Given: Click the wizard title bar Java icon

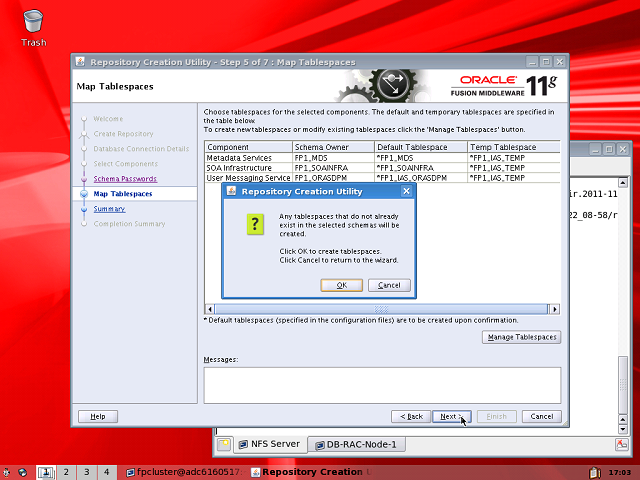Looking at the screenshot, I should click(x=80, y=62).
